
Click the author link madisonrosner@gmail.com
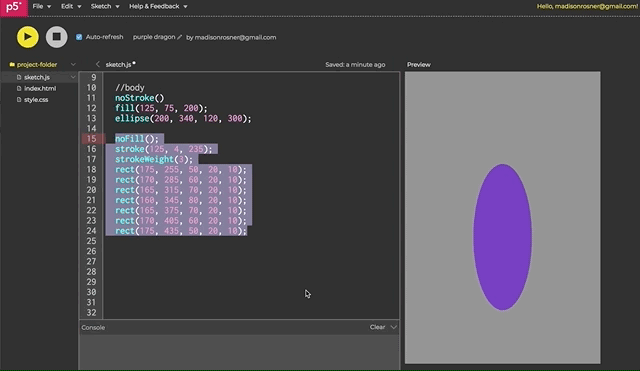(x=235, y=37)
